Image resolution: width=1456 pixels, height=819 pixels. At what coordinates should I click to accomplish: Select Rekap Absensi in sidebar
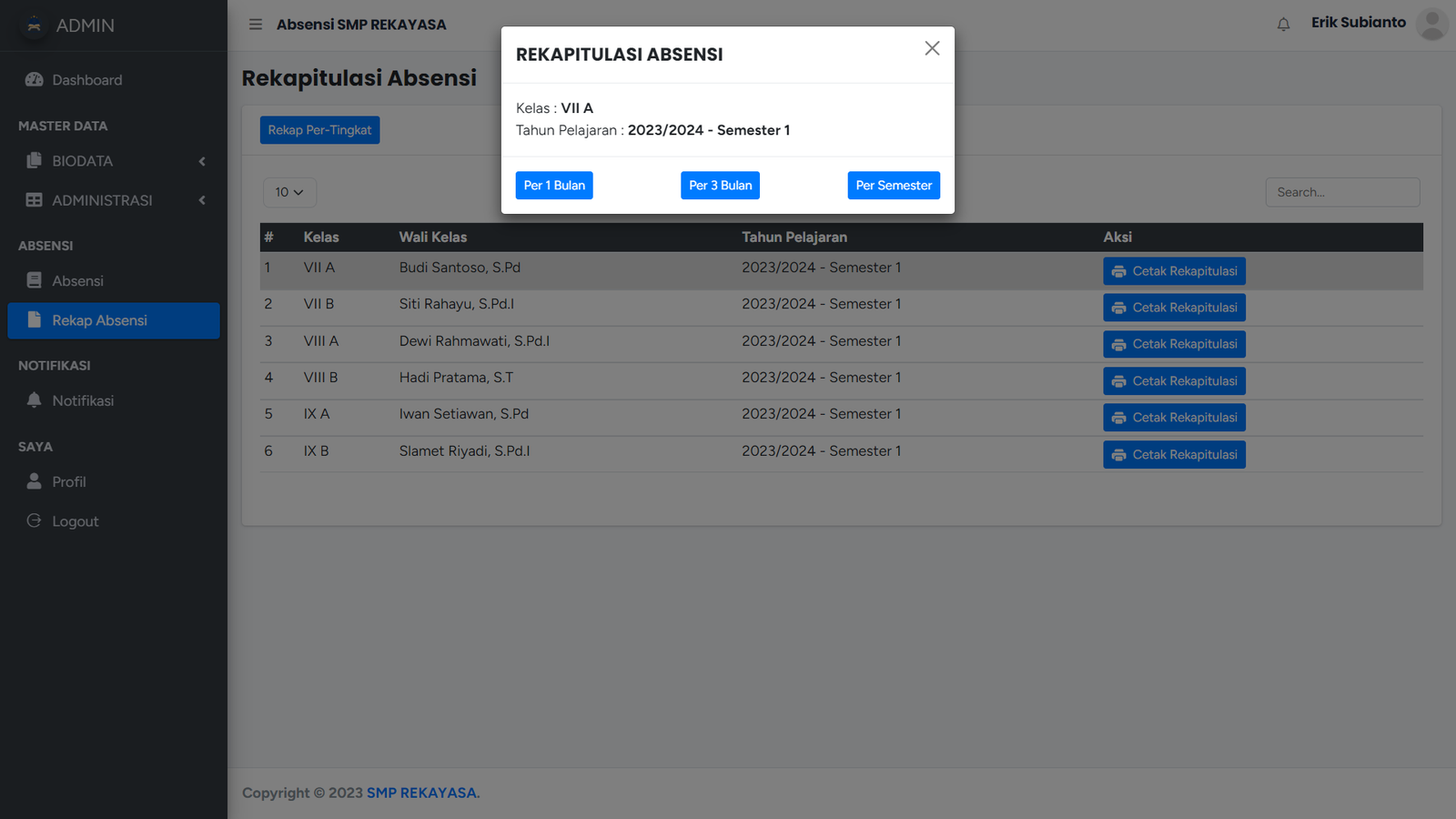100,320
